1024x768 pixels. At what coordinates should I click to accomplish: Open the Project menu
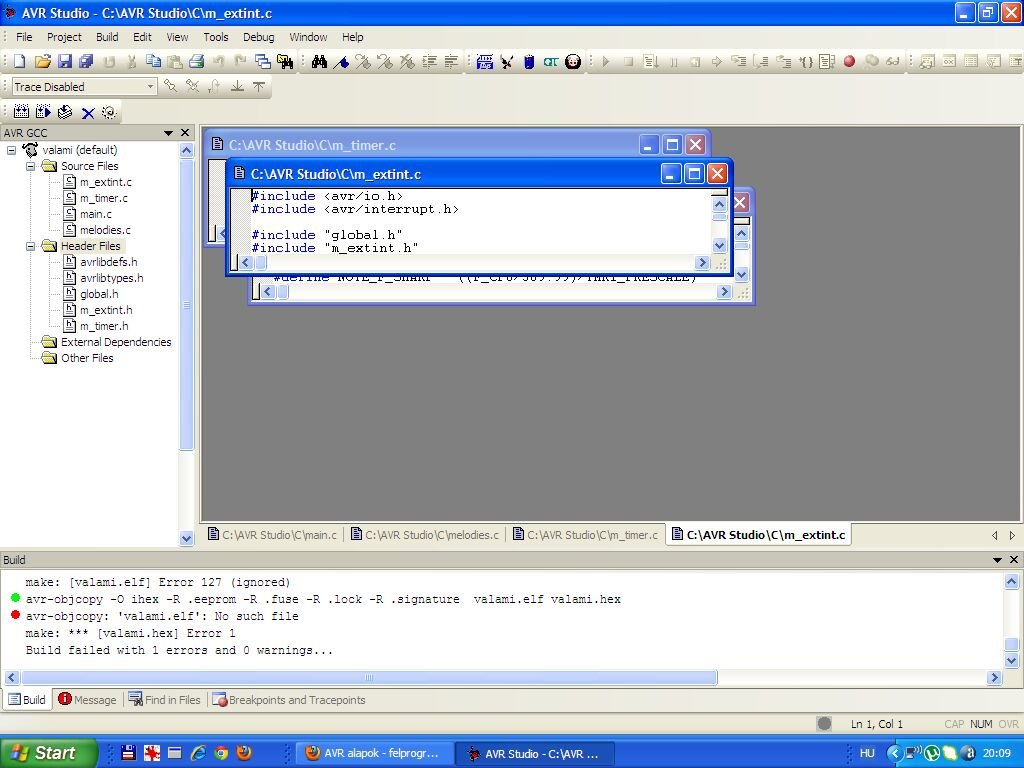64,37
